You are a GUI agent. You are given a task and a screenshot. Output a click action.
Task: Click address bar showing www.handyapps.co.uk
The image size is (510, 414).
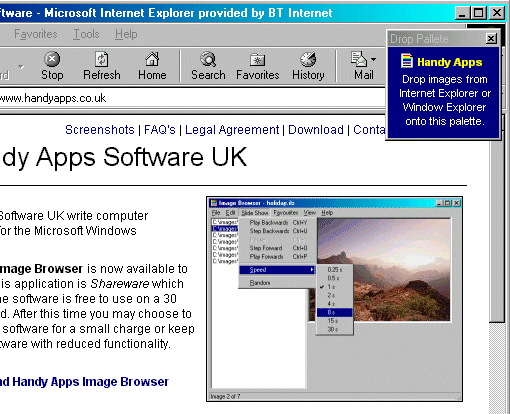(192, 98)
